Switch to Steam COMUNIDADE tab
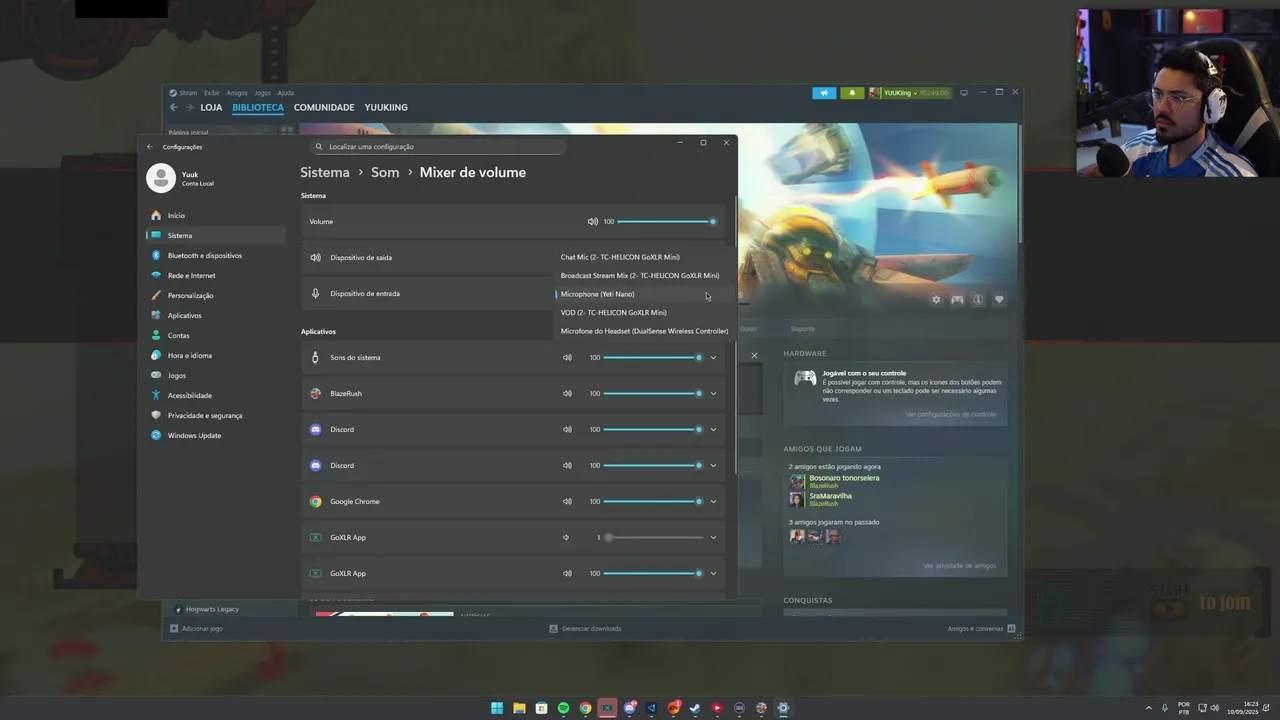1280x720 pixels. pyautogui.click(x=324, y=107)
